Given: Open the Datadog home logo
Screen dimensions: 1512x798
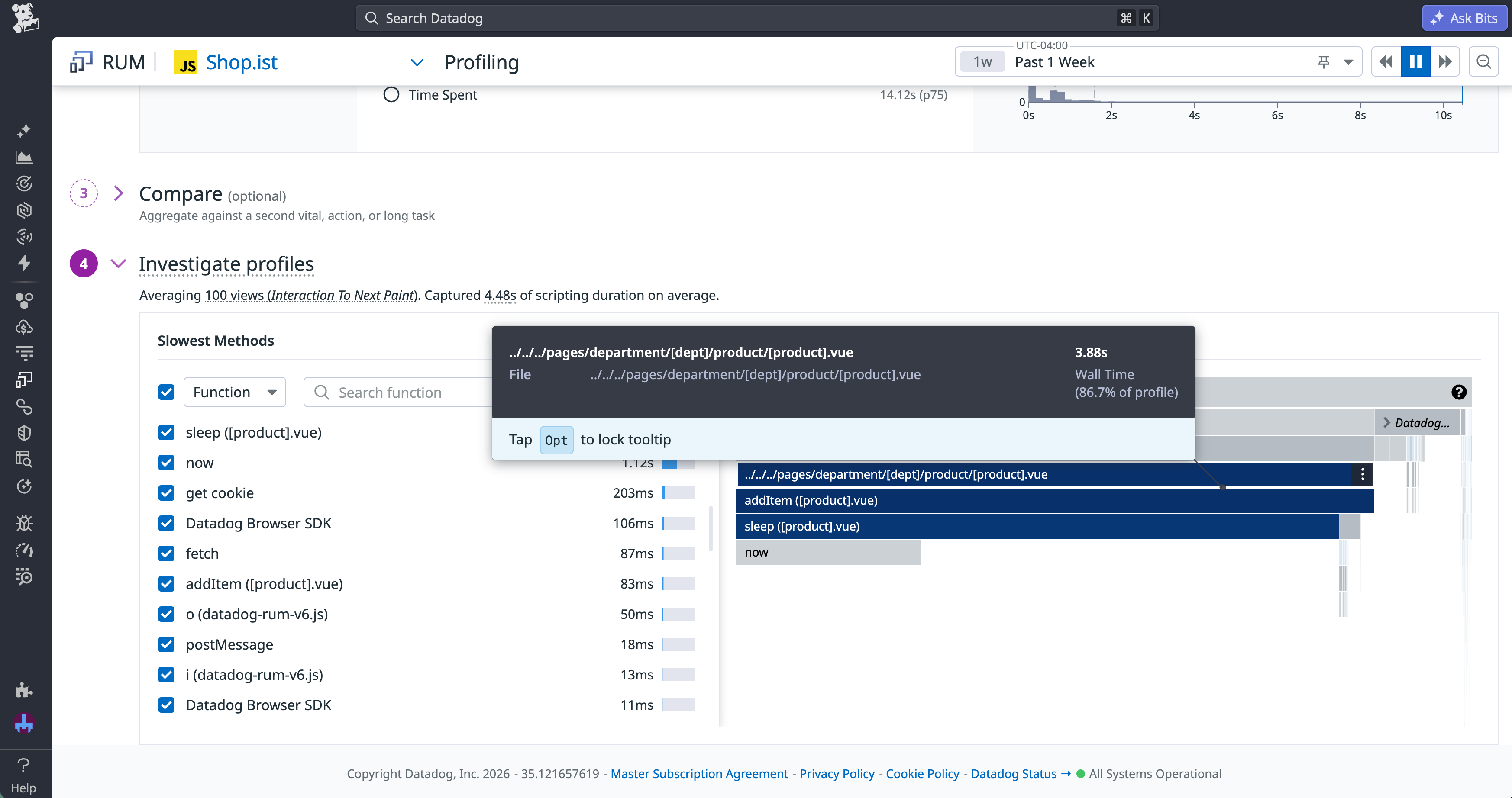Looking at the screenshot, I should pyautogui.click(x=25, y=18).
